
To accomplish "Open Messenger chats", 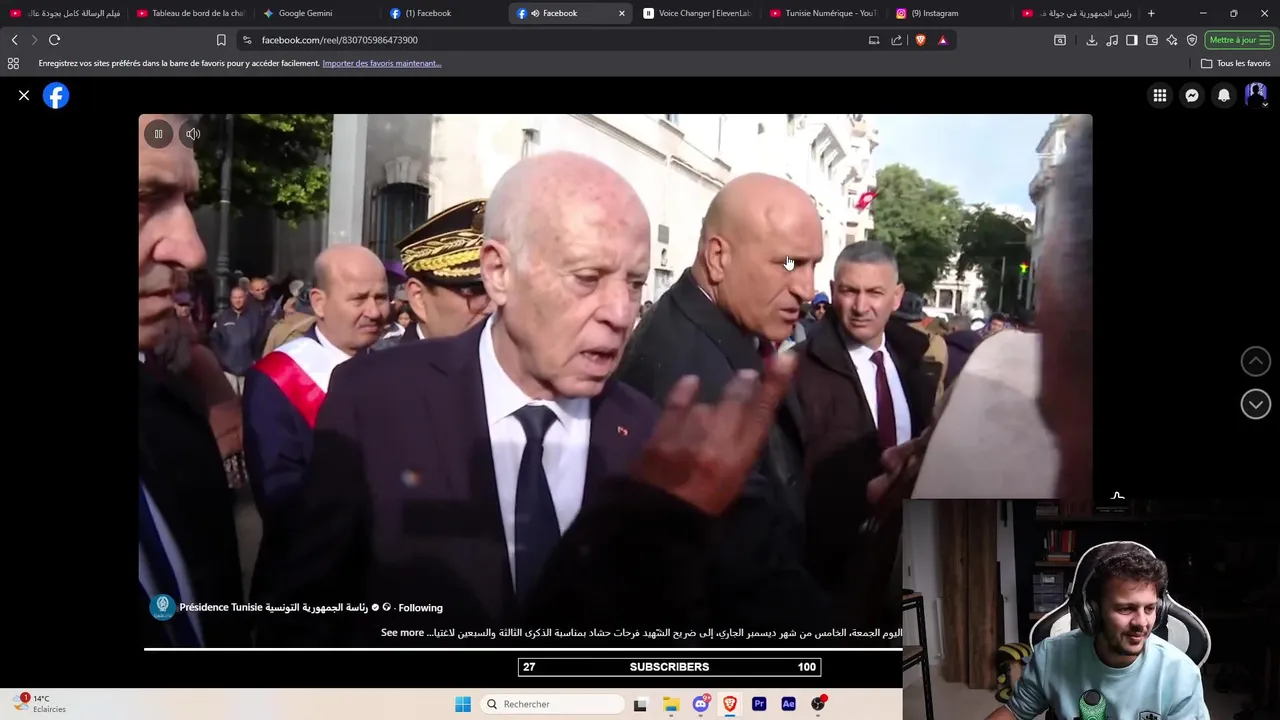I will click(x=1192, y=95).
